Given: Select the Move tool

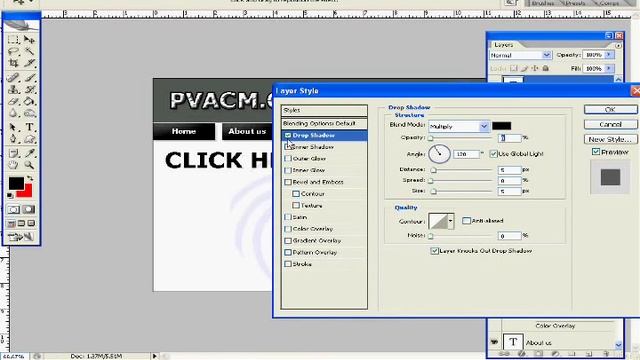Looking at the screenshot, I should pos(29,40).
